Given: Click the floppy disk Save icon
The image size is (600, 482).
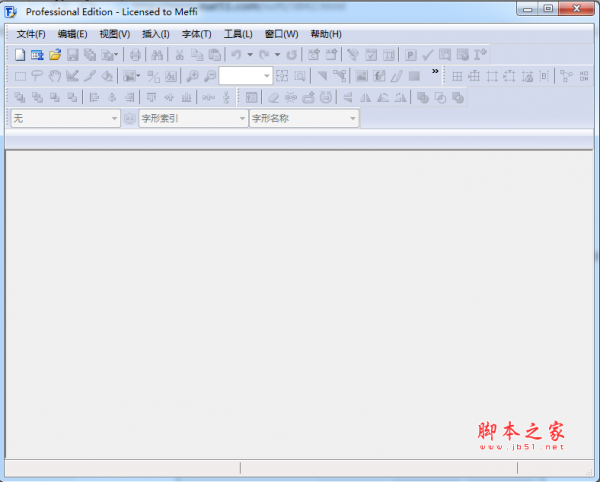Looking at the screenshot, I should [x=73, y=55].
